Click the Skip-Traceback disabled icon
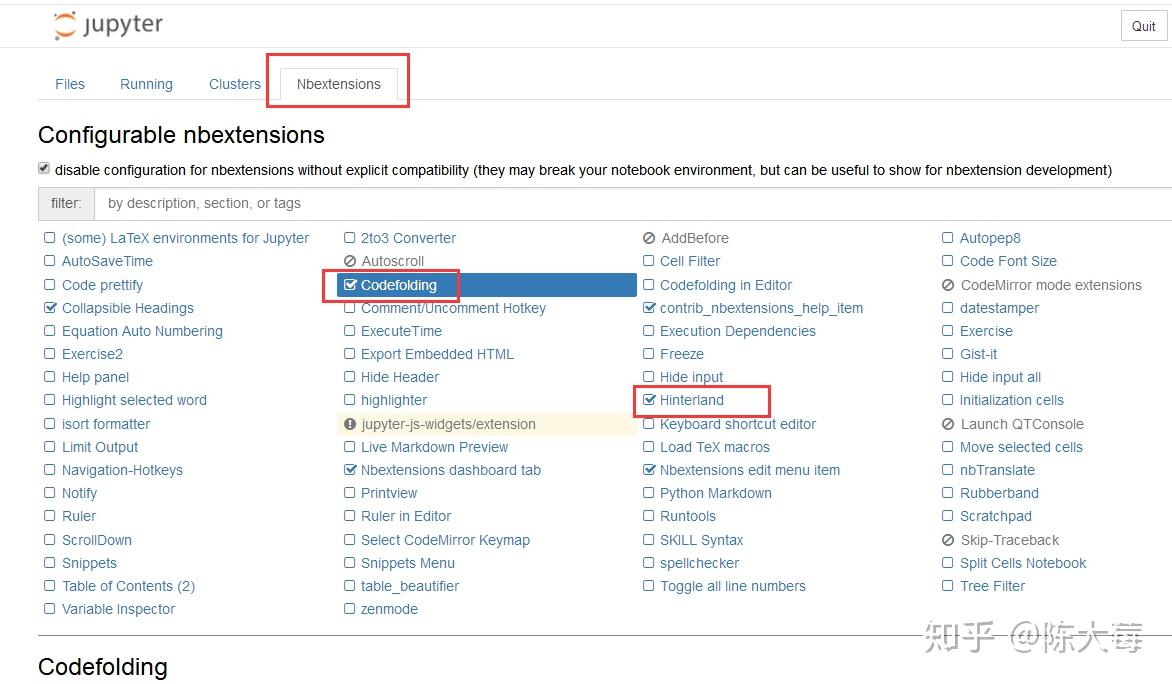This screenshot has width=1172, height=684. [948, 540]
